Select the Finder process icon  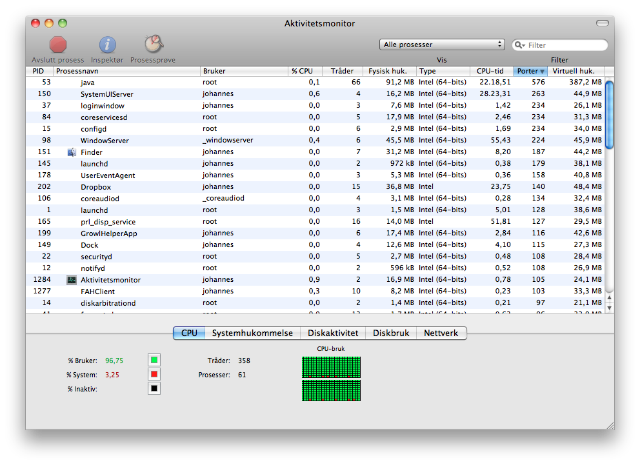tap(72, 152)
